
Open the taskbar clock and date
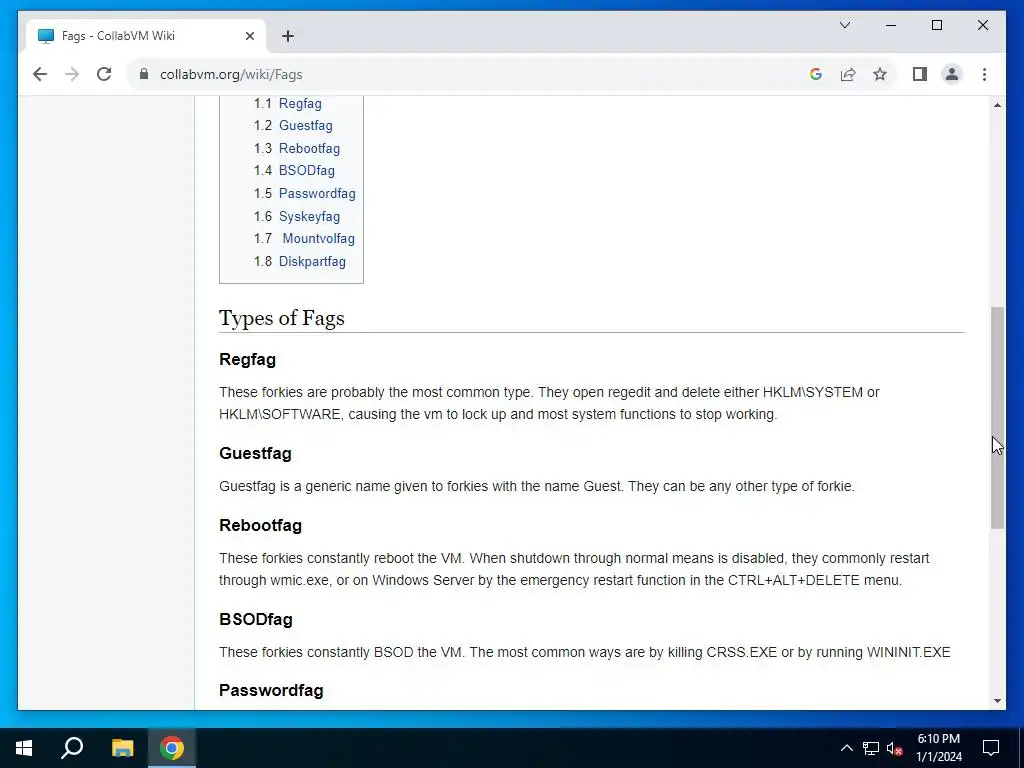[x=939, y=748]
